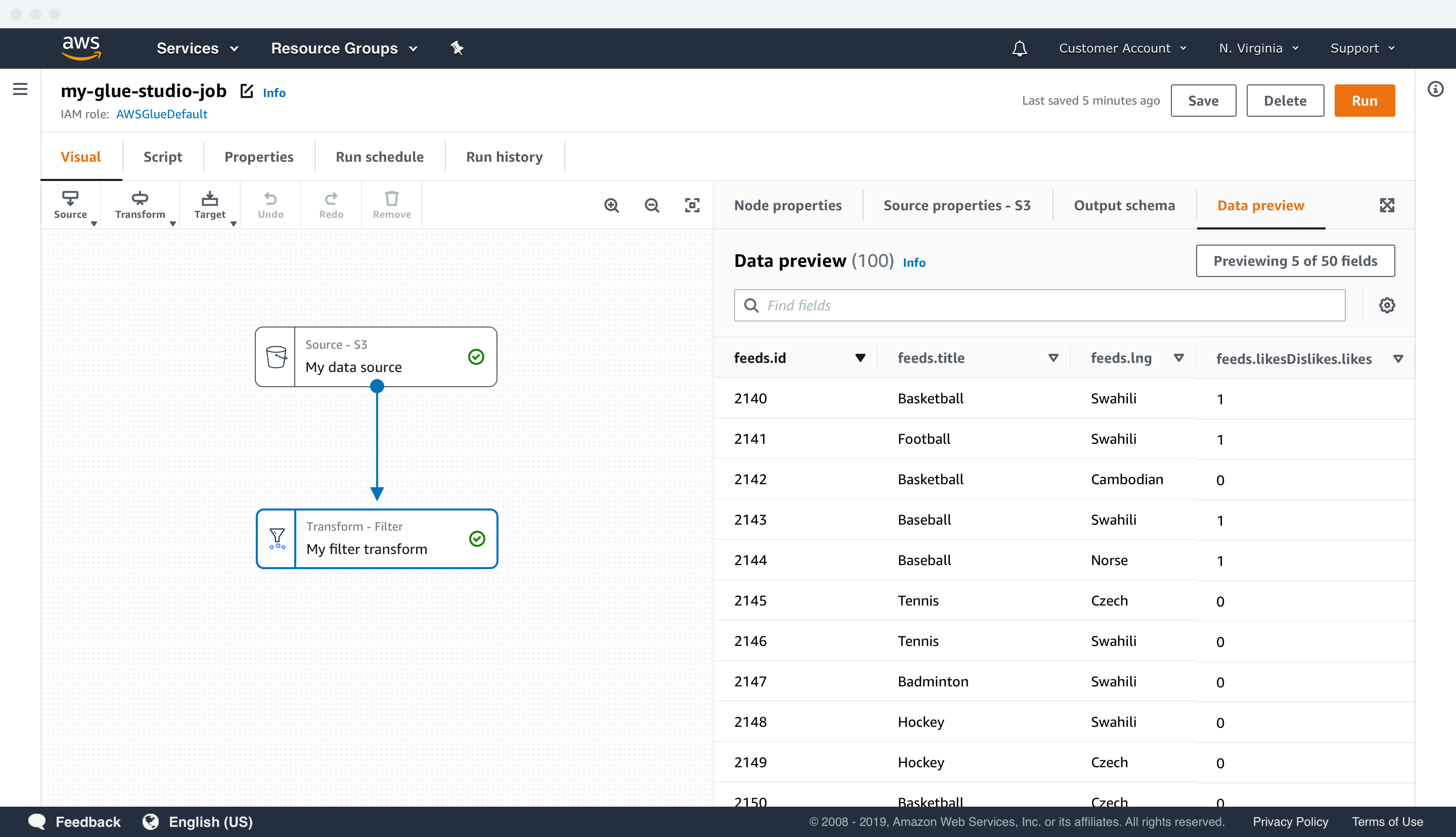Screen dimensions: 1456x837
Task: Edit job name with pencil icon
Action: pos(247,91)
